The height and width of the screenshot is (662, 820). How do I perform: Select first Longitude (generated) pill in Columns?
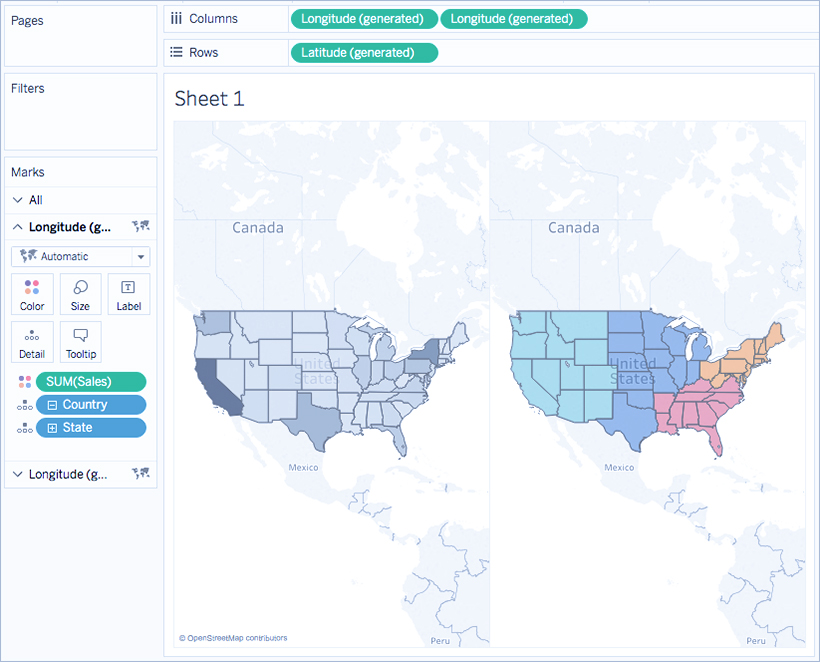pos(363,18)
